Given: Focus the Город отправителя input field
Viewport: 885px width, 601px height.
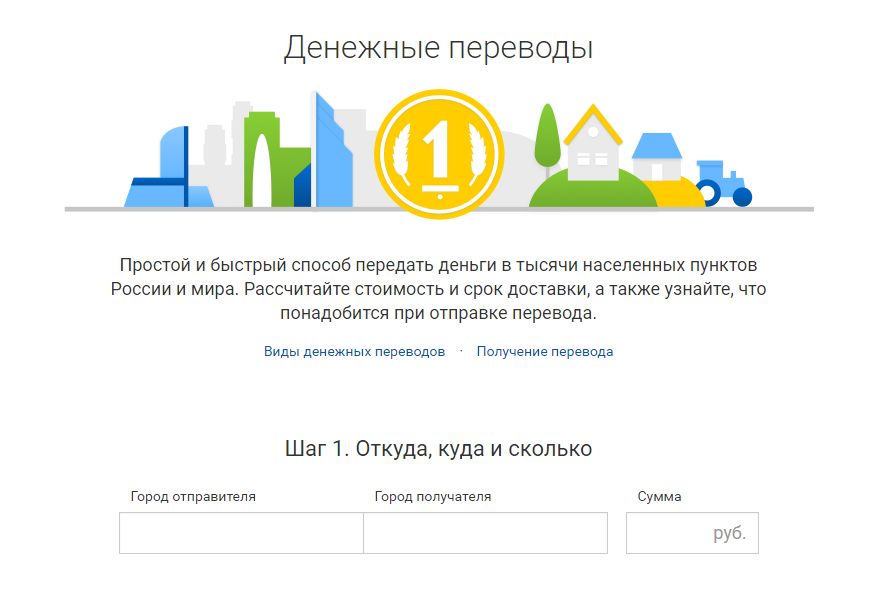Looking at the screenshot, I should point(241,533).
